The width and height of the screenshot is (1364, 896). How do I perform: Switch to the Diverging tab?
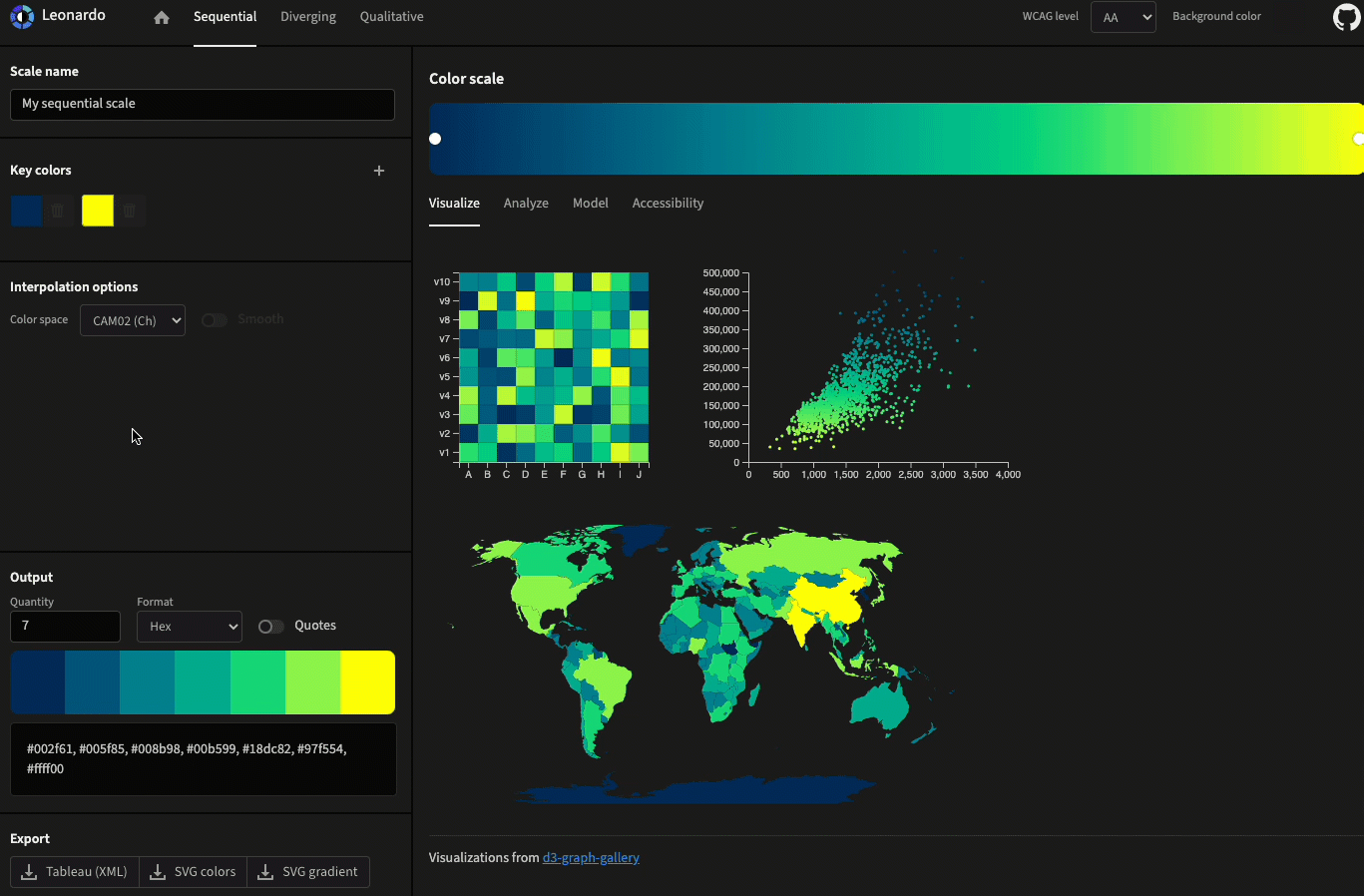(x=308, y=17)
